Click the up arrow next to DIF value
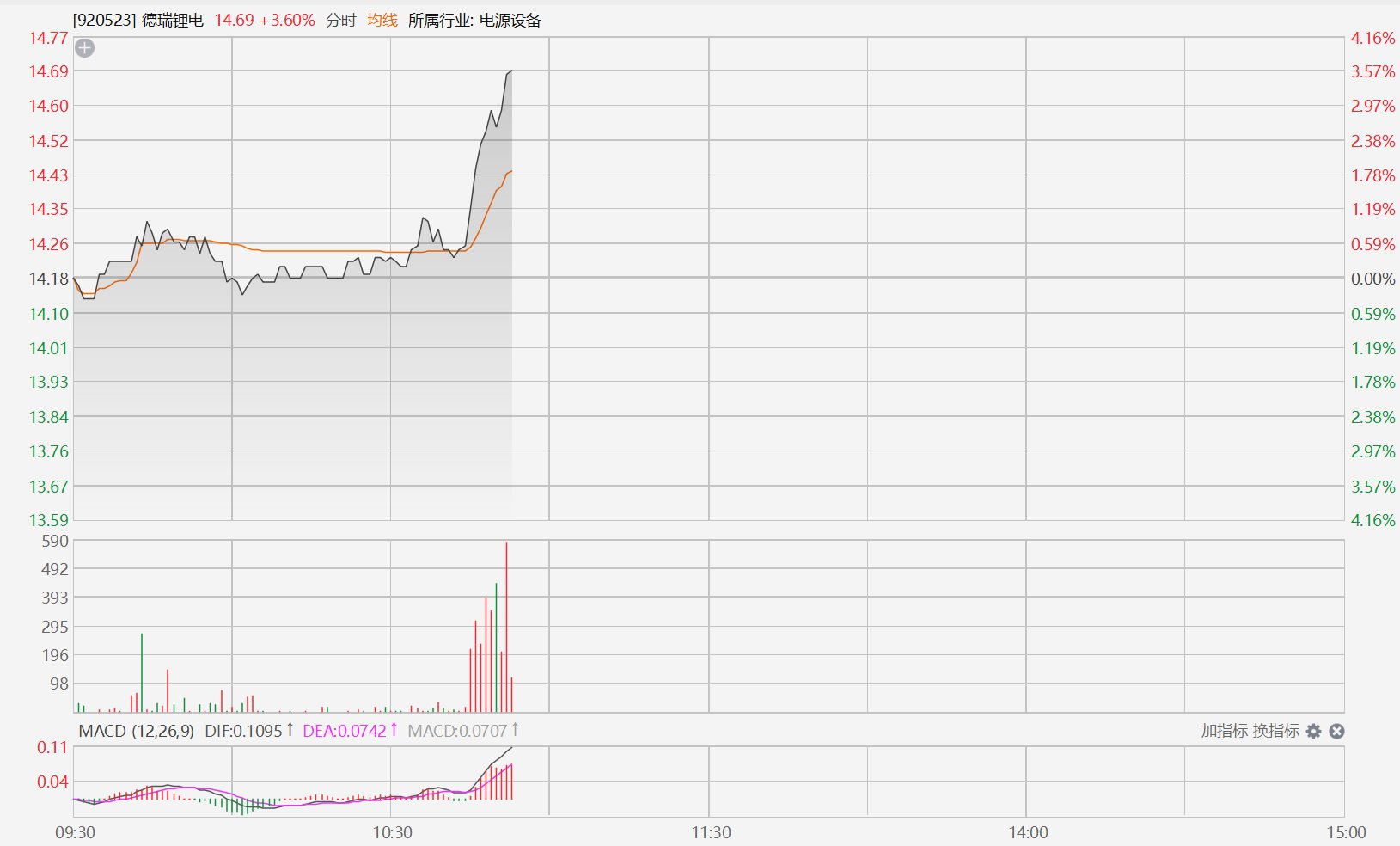Screen dimensions: 1400x846 (290, 730)
